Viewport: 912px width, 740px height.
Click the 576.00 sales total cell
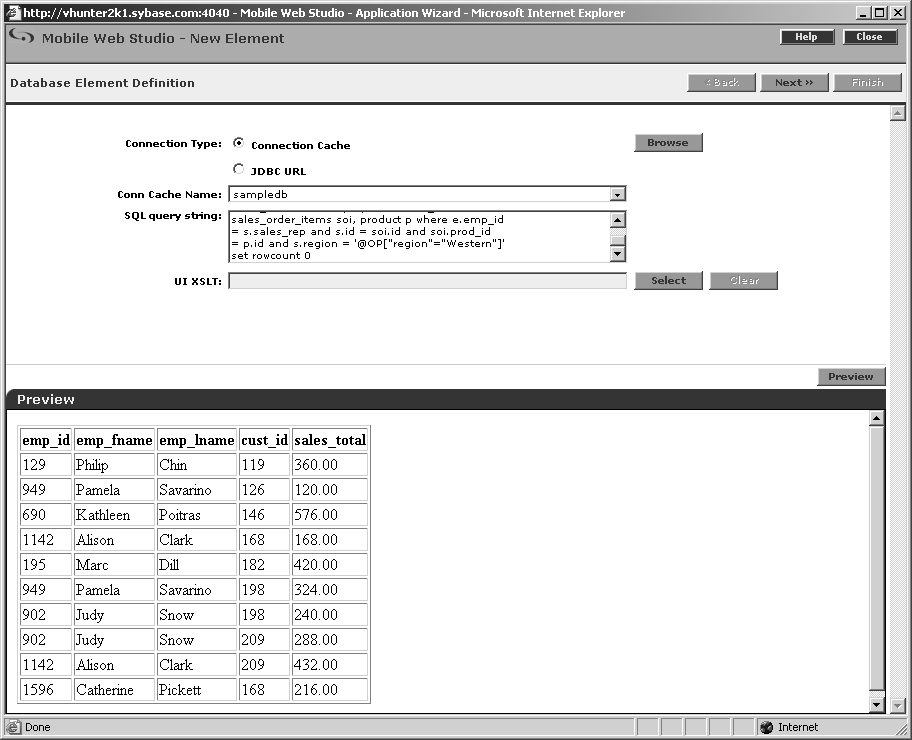tap(330, 515)
